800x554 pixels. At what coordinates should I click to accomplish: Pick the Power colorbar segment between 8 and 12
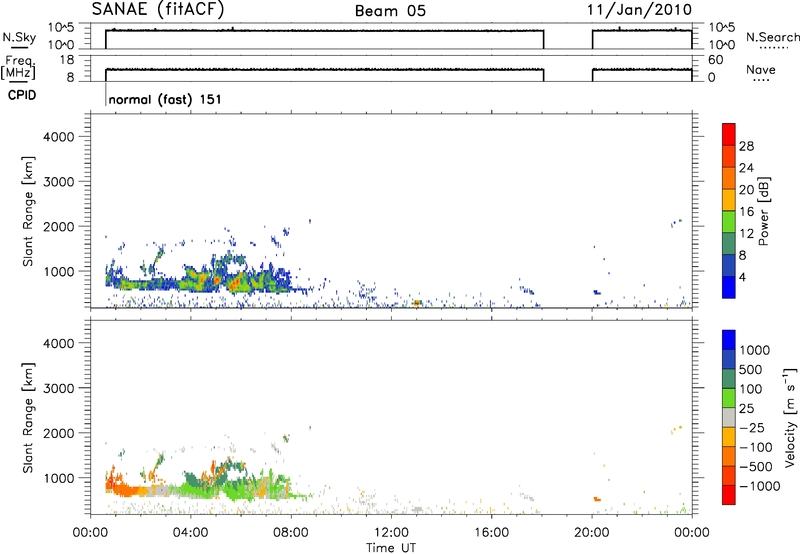tap(729, 243)
